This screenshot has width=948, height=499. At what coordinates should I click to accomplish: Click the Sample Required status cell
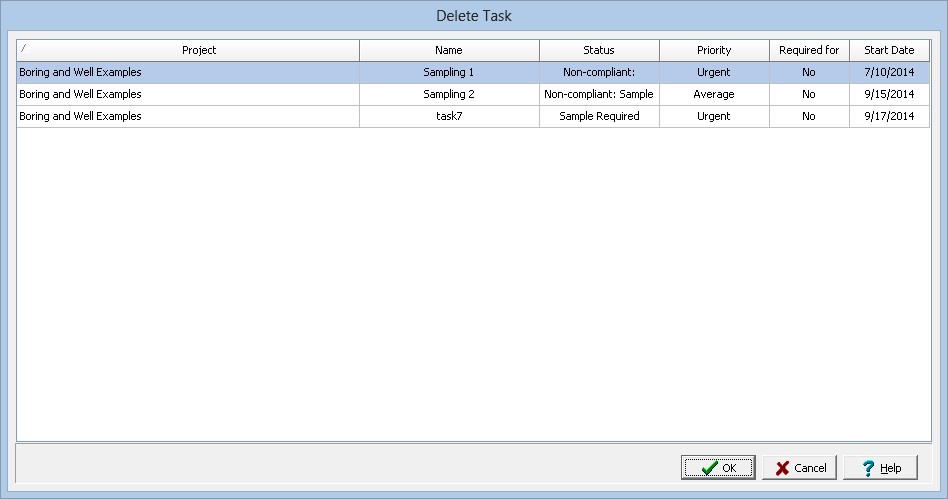(x=599, y=116)
